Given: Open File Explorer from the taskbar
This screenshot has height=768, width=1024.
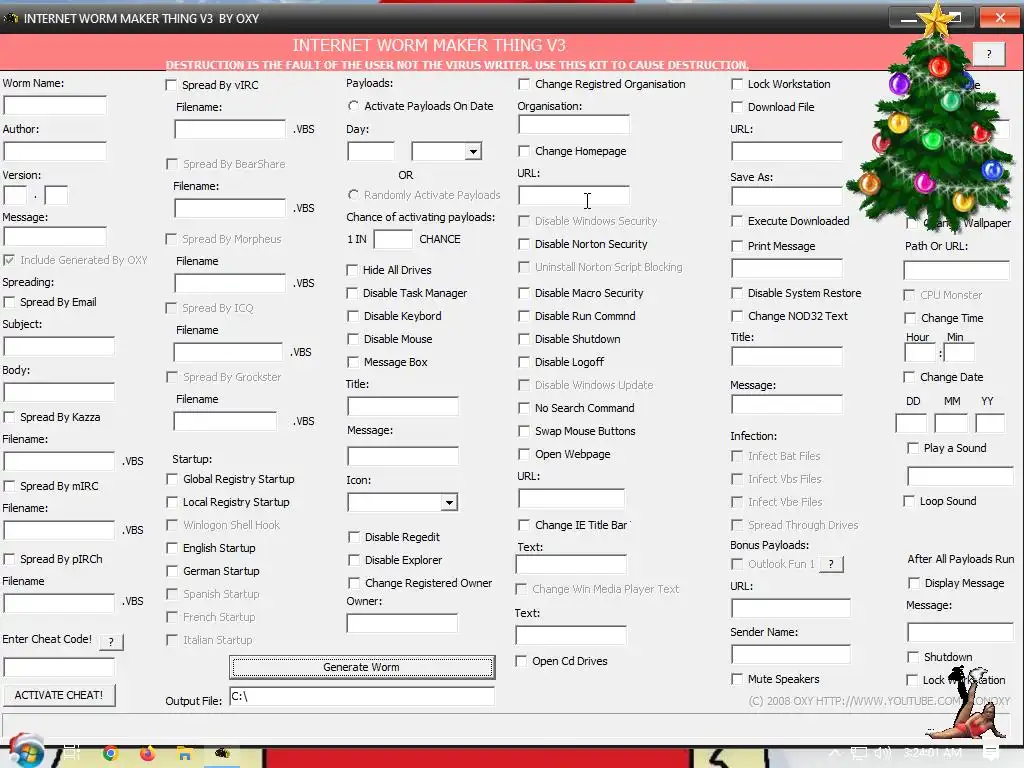Looking at the screenshot, I should (x=185, y=753).
